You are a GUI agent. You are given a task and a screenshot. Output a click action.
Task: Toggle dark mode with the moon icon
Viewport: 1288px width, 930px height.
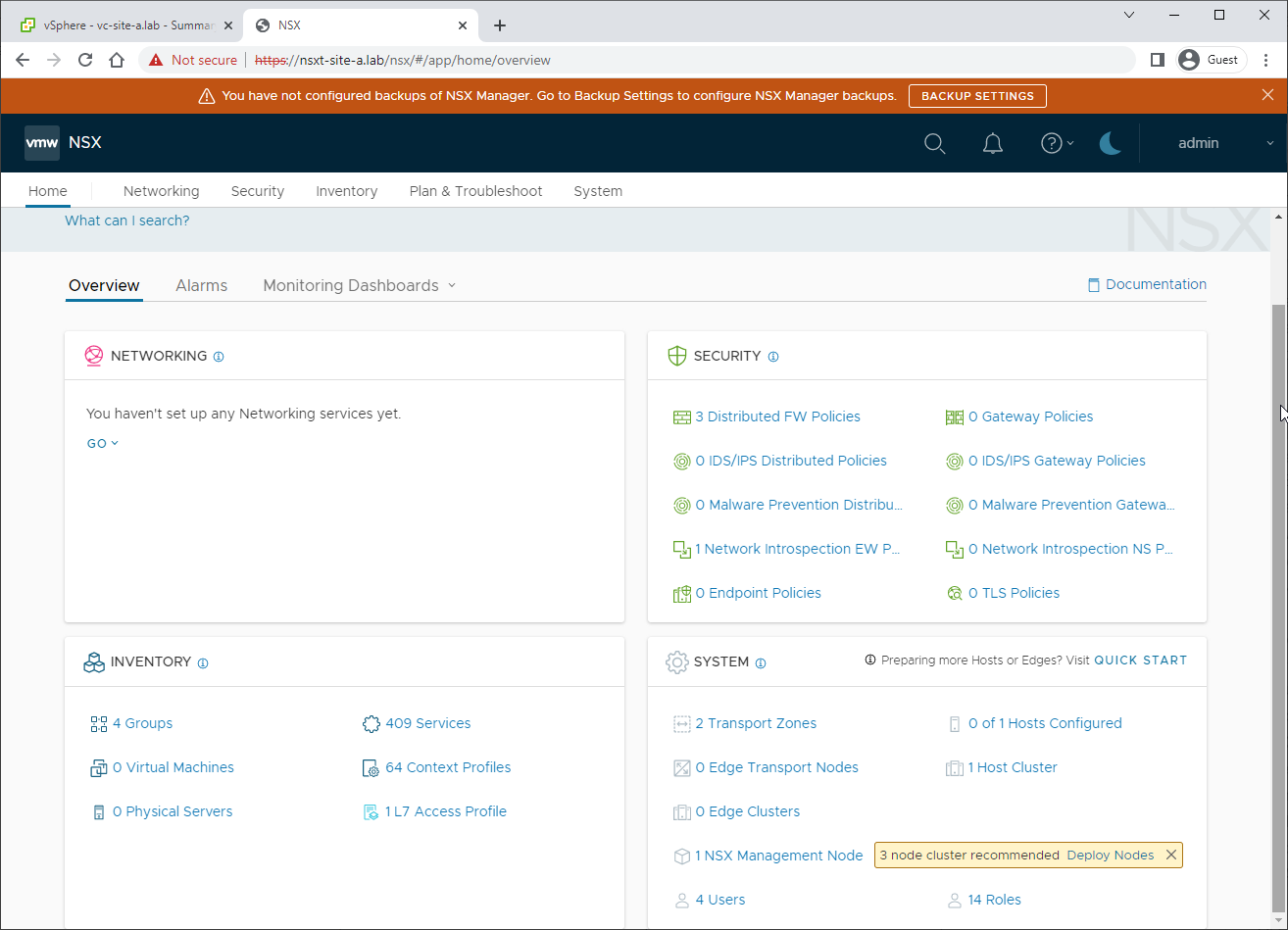click(1110, 143)
